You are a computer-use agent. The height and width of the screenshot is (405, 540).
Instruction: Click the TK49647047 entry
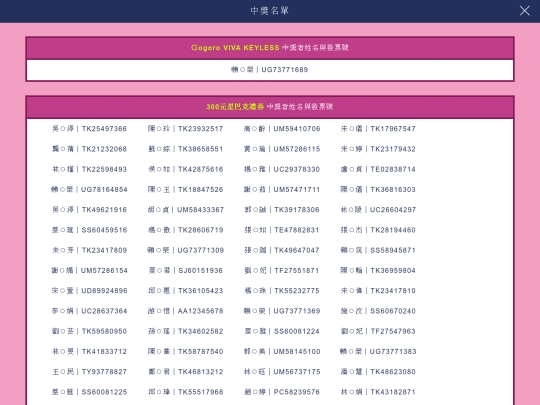(x=282, y=250)
